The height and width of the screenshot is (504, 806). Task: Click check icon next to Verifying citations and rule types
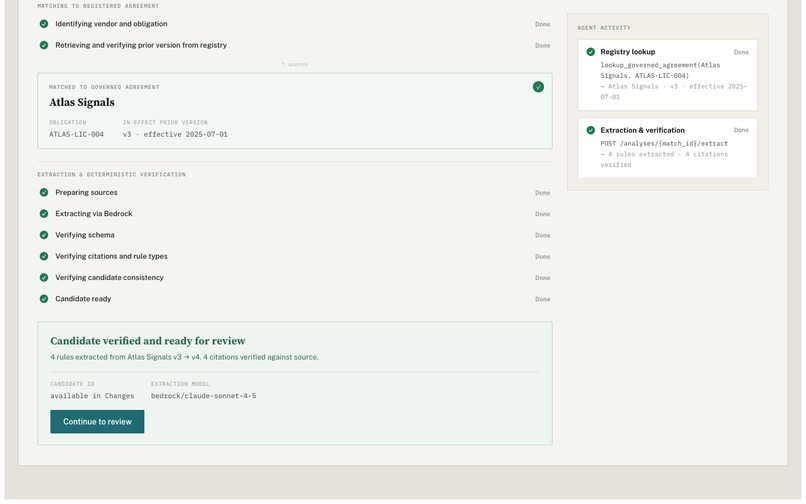44,256
